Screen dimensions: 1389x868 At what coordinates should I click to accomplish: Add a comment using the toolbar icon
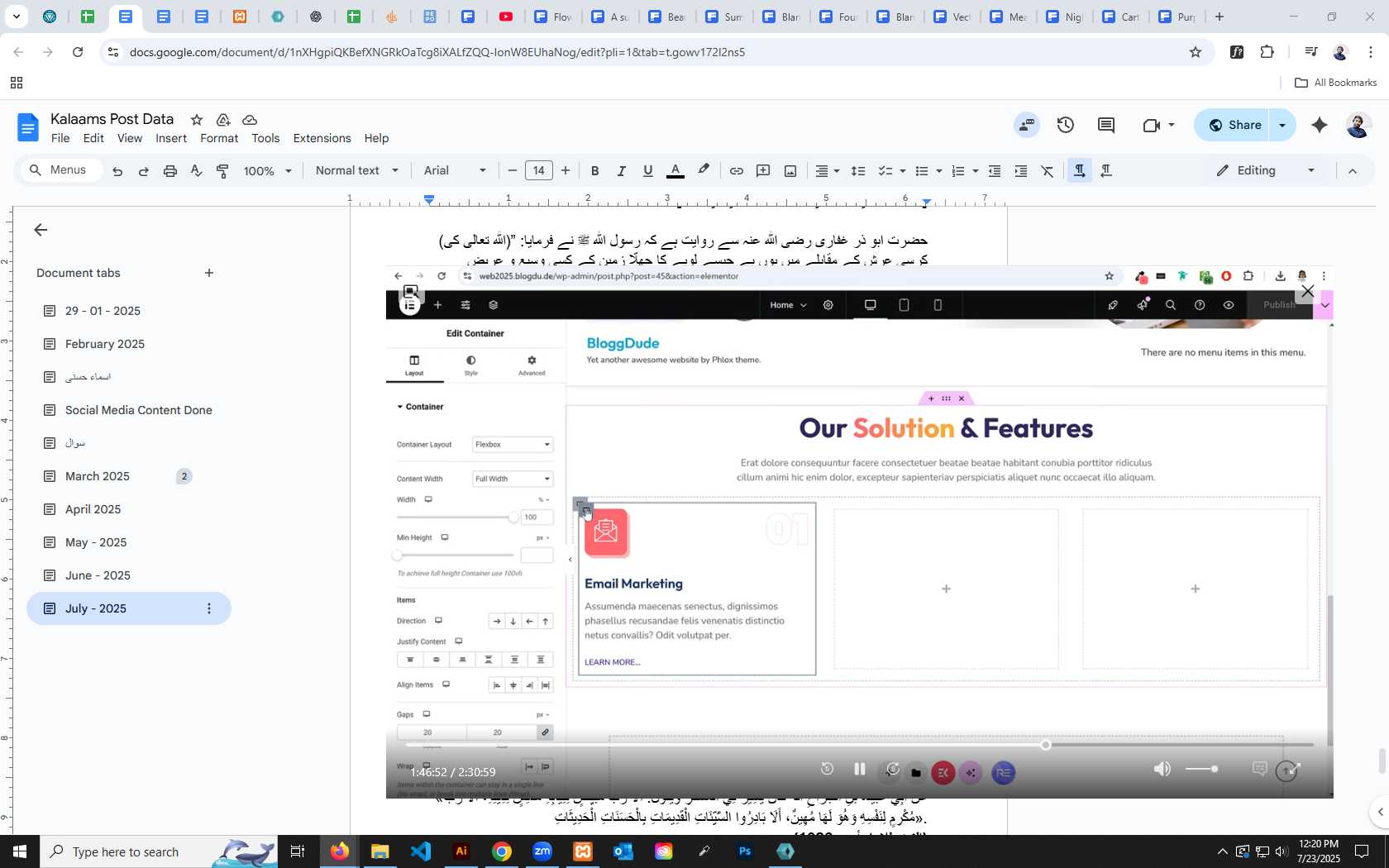(763, 171)
